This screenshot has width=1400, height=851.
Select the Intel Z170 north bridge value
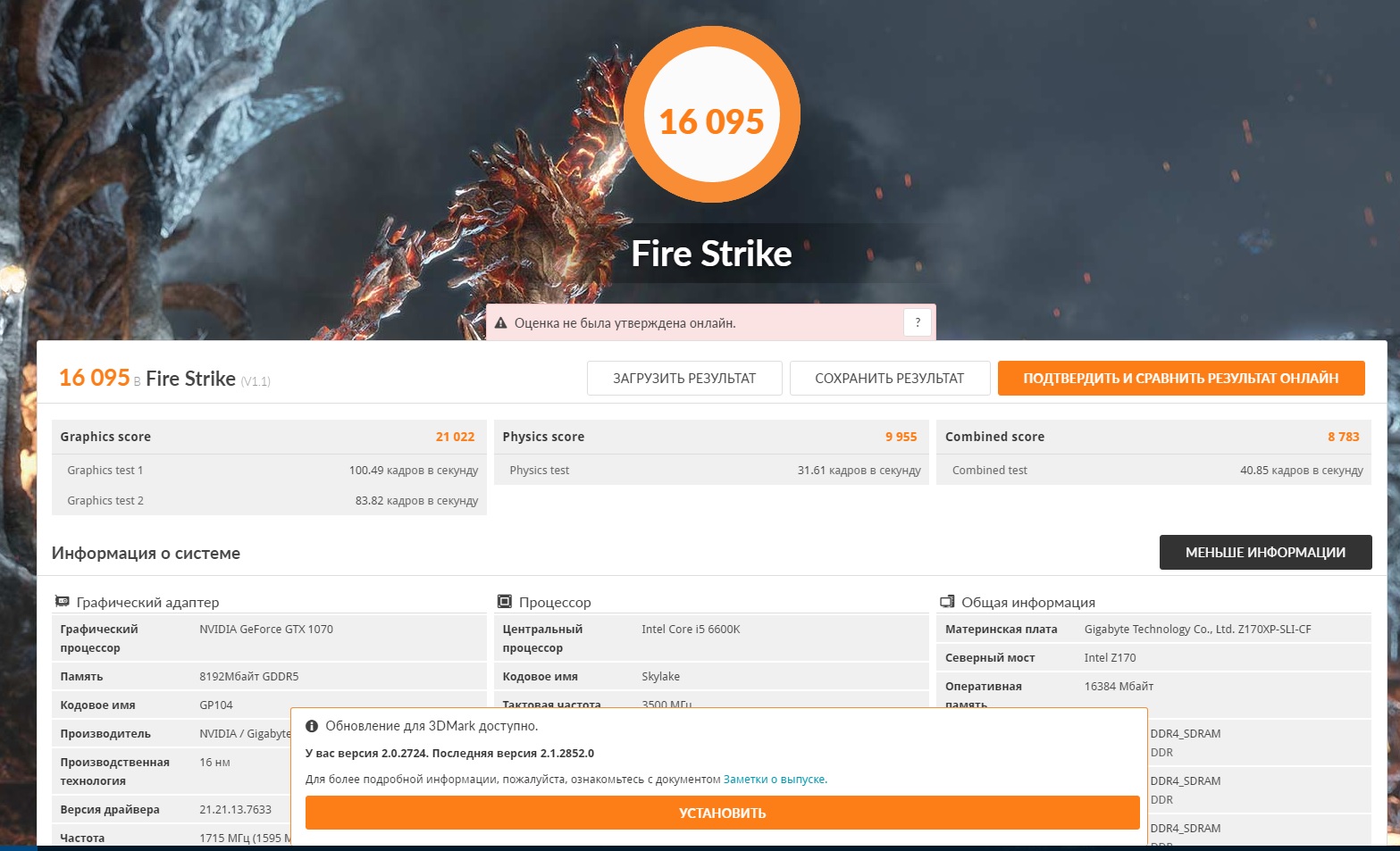pos(1111,657)
